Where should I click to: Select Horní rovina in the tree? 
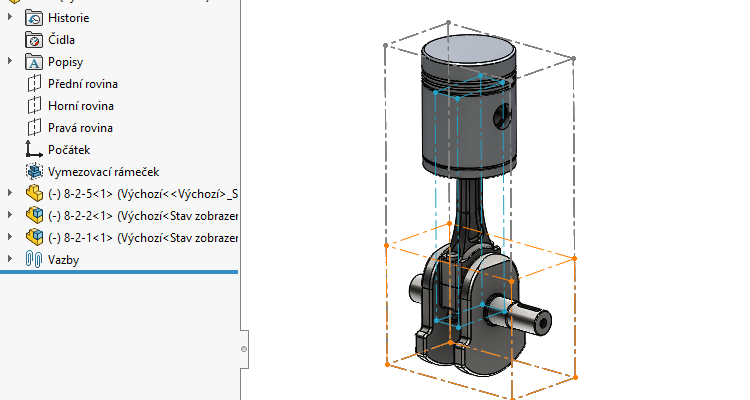tap(81, 106)
